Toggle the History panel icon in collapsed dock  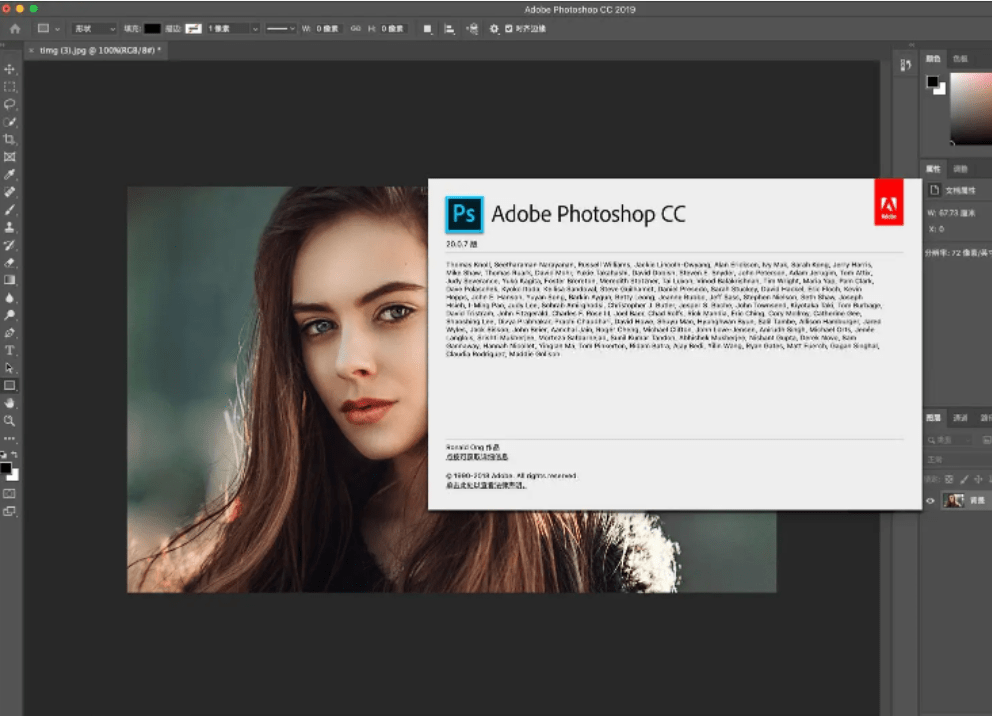pos(906,65)
